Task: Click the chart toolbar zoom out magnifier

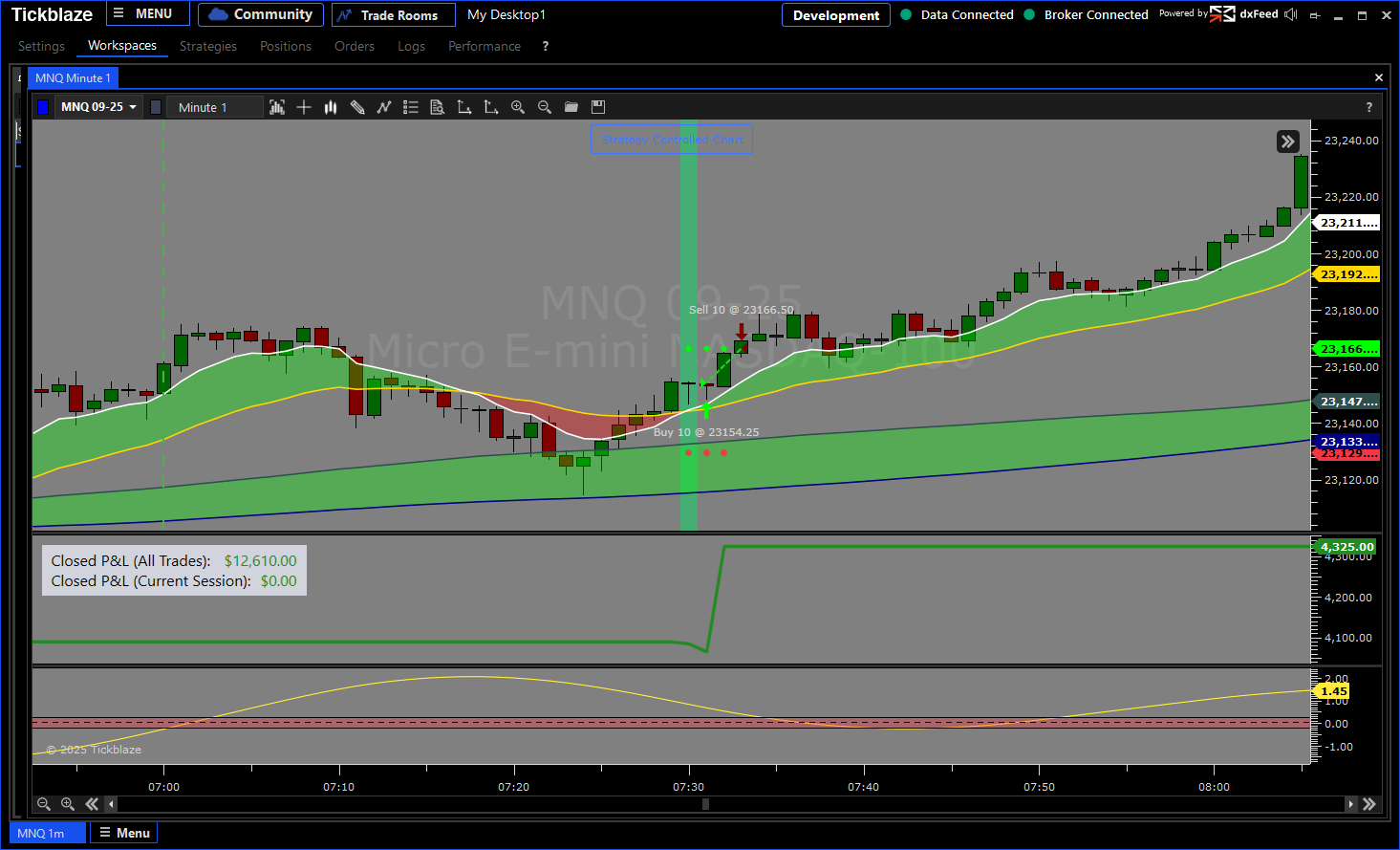Action: click(545, 107)
